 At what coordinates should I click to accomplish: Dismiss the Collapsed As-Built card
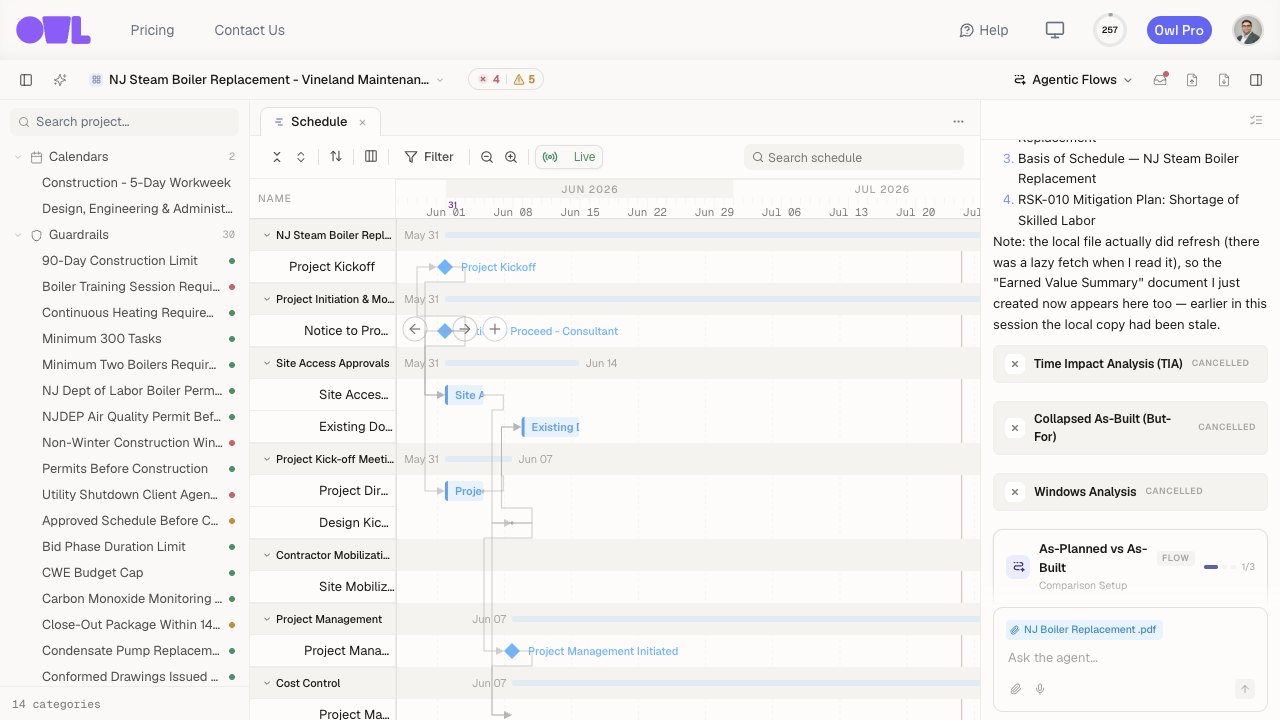pos(1015,428)
